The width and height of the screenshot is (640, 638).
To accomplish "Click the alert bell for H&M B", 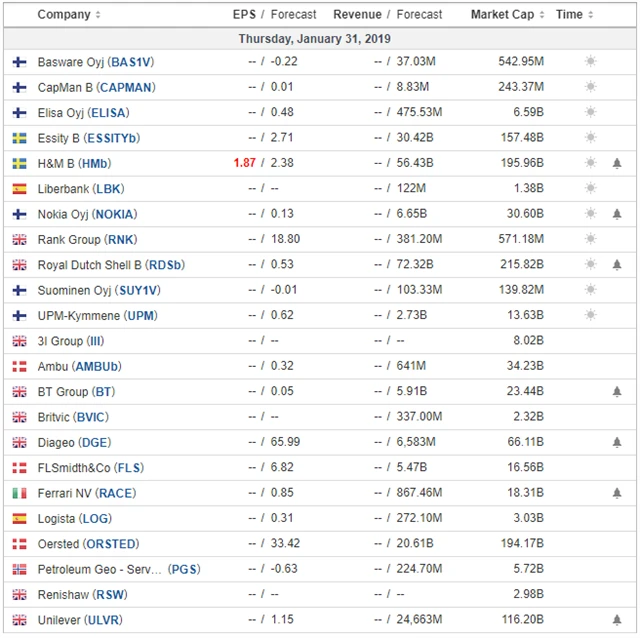I will click(x=617, y=163).
